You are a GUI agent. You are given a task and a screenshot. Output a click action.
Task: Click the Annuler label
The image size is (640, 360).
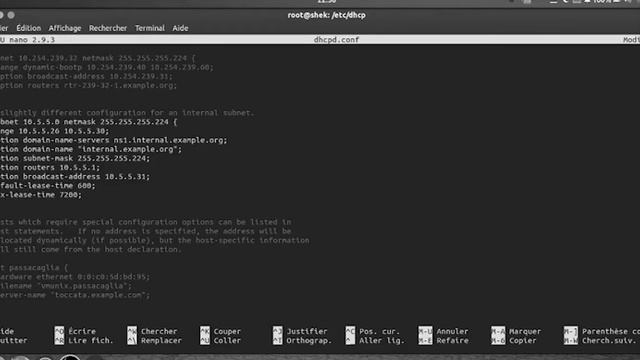pyautogui.click(x=452, y=331)
